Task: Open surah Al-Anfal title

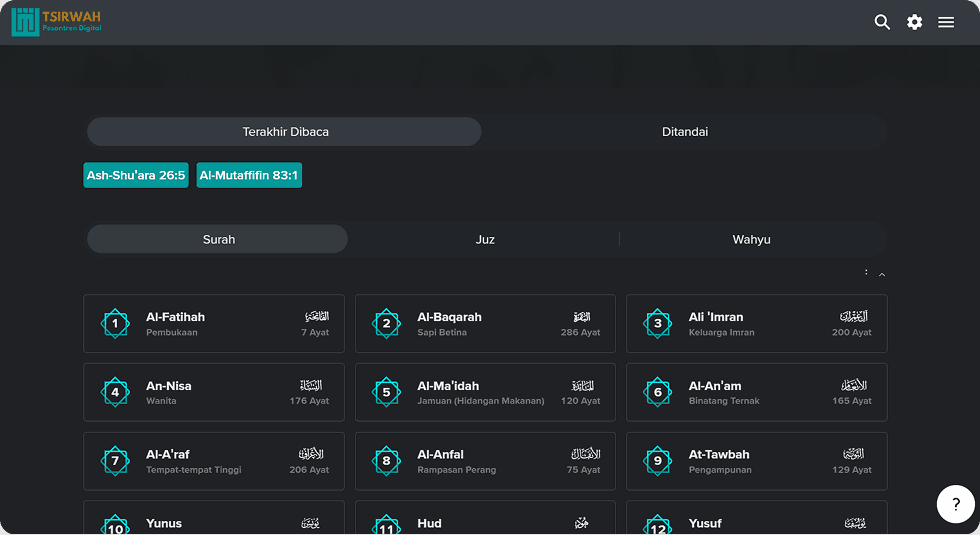Action: (x=441, y=454)
